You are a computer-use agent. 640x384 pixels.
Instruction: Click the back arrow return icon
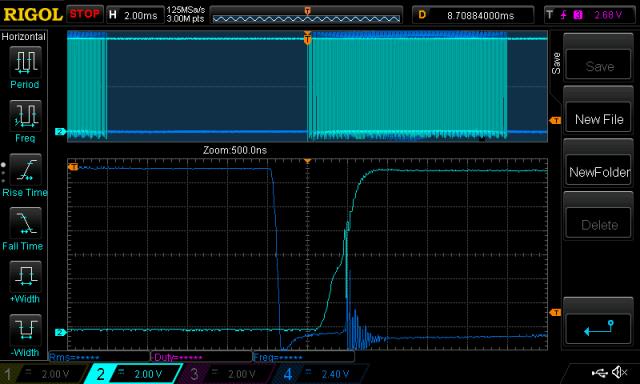coord(598,329)
